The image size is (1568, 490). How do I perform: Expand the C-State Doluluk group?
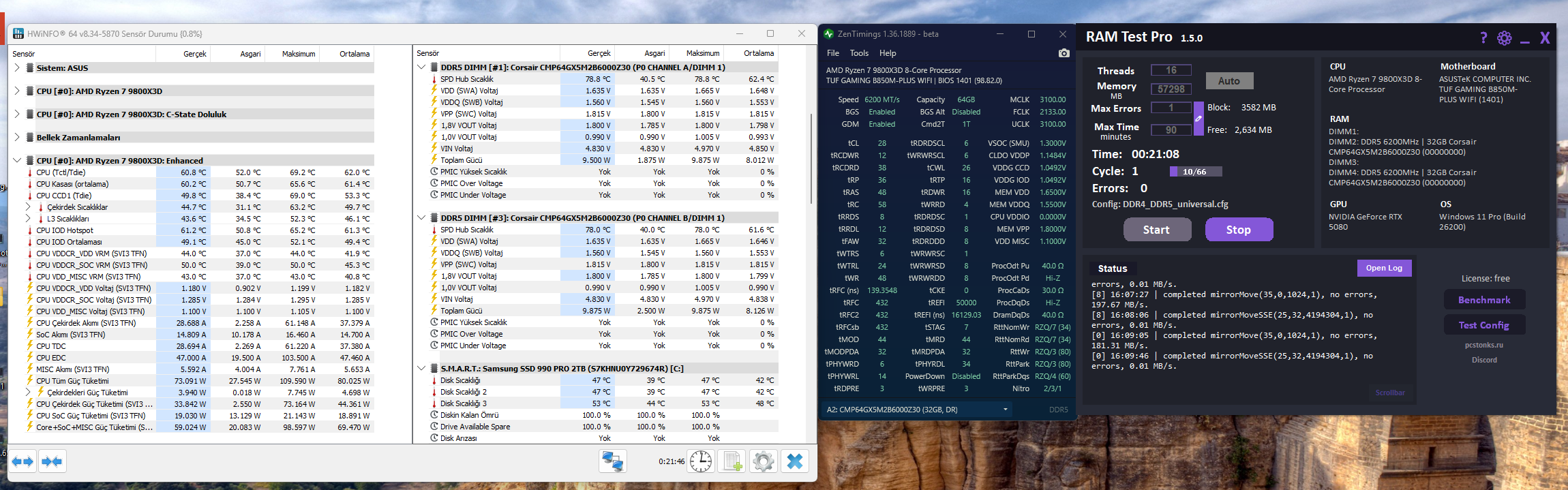(17, 114)
